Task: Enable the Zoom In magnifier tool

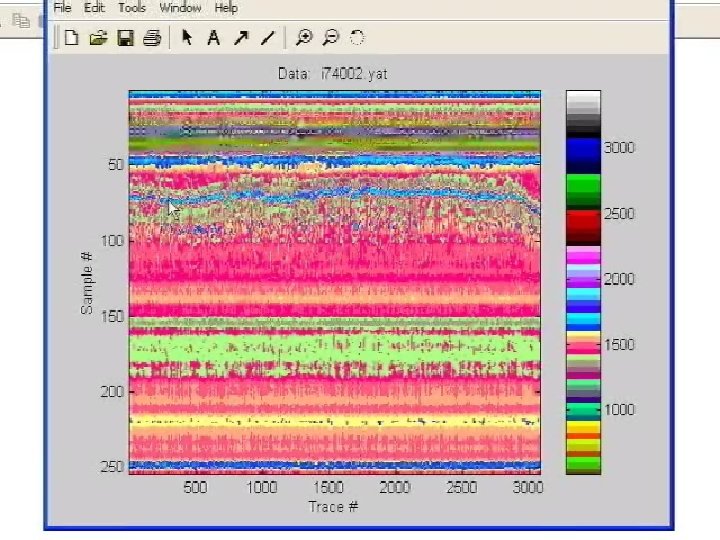Action: [x=303, y=38]
